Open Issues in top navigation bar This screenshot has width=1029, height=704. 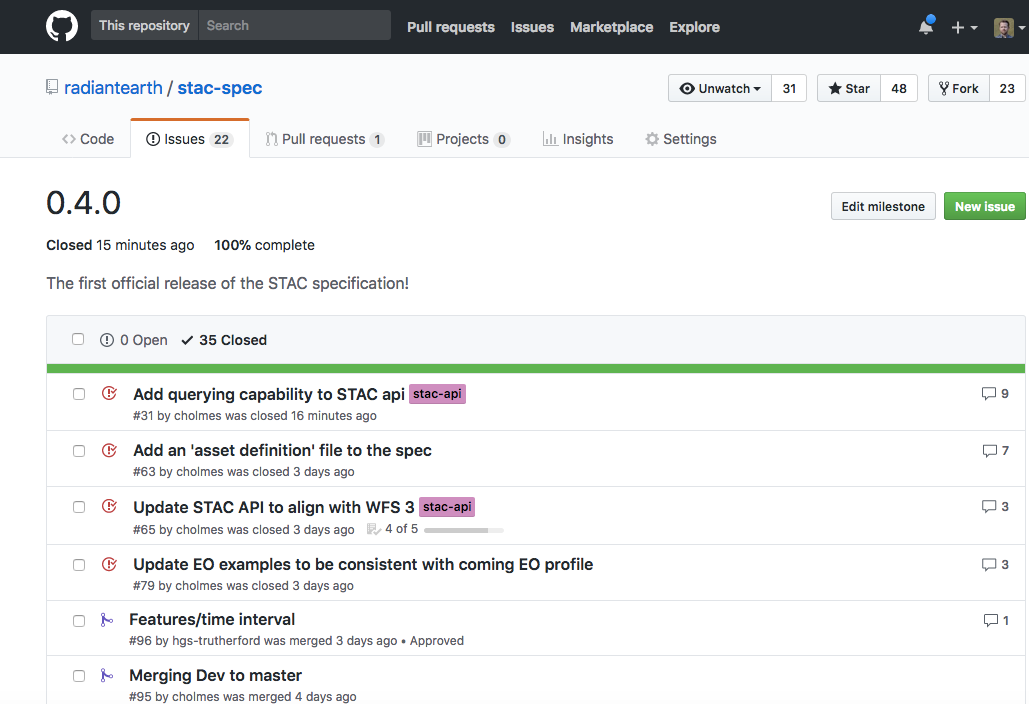tap(532, 27)
